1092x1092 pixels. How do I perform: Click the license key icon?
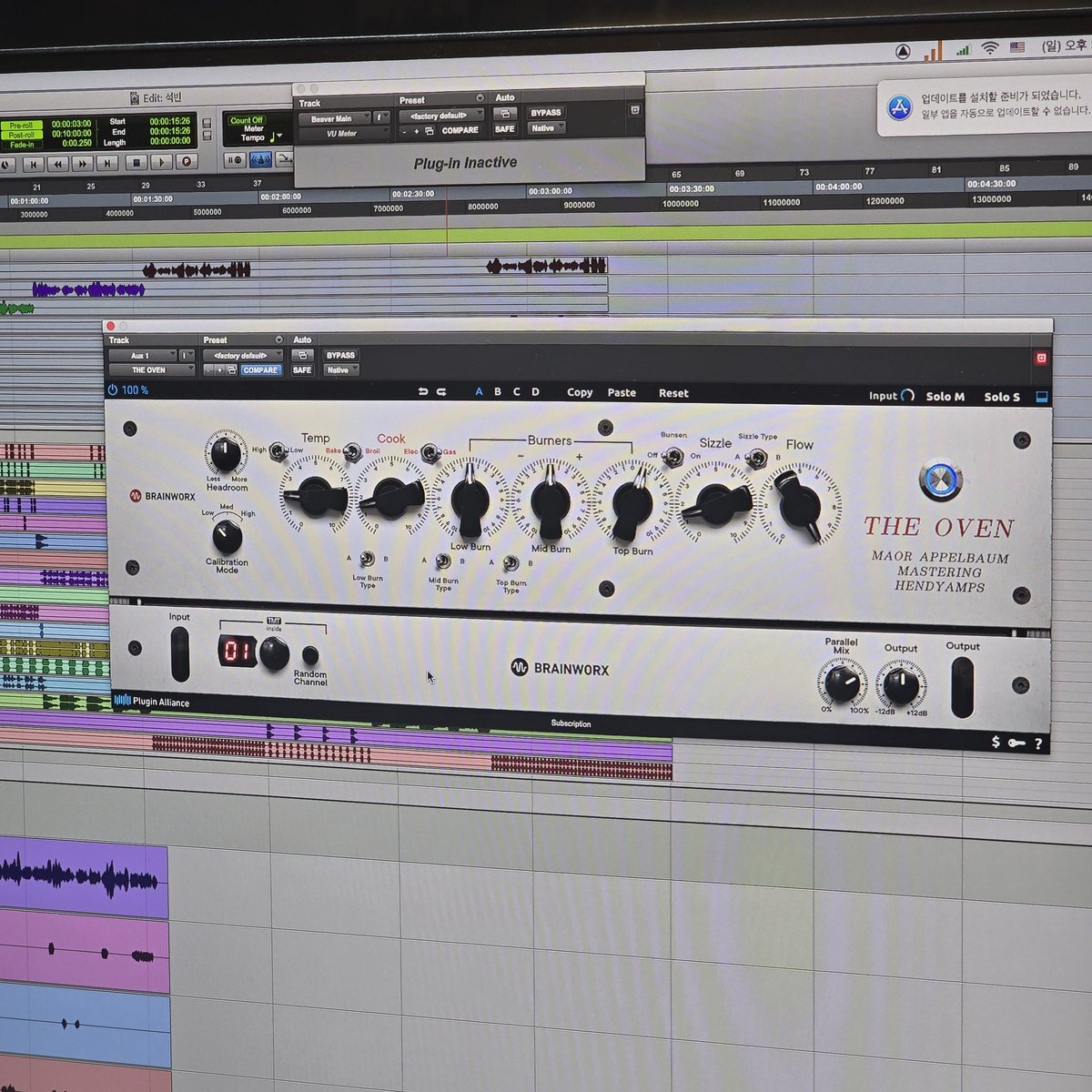[x=1016, y=743]
